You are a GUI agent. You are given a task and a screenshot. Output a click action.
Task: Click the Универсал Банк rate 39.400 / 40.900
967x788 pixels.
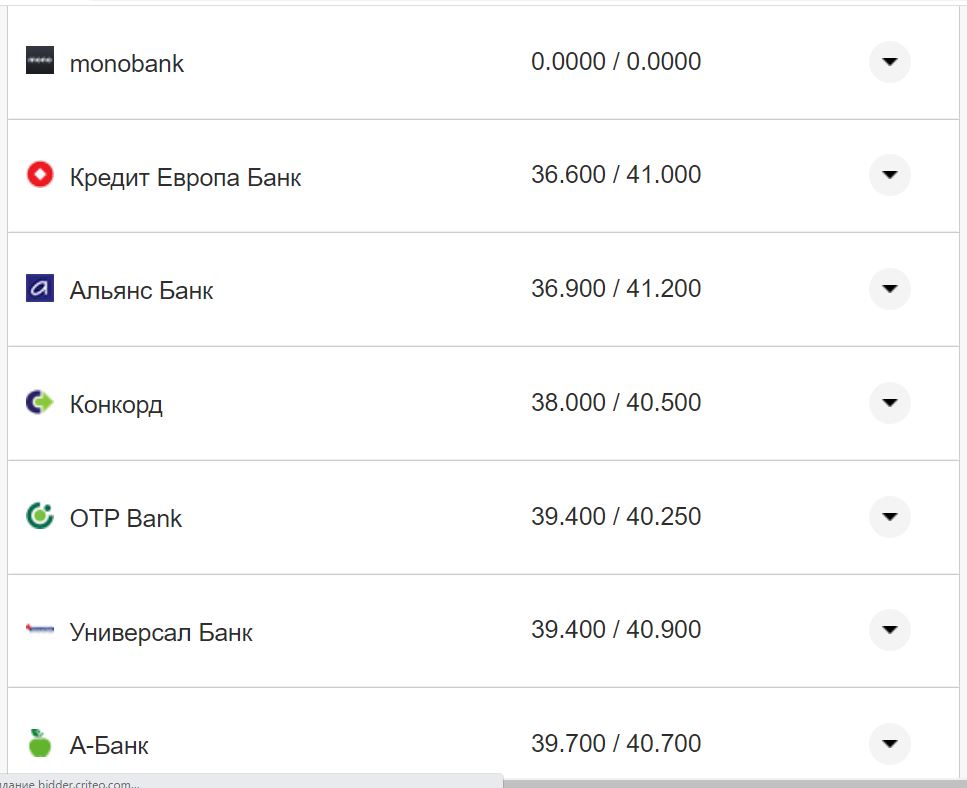(x=616, y=629)
